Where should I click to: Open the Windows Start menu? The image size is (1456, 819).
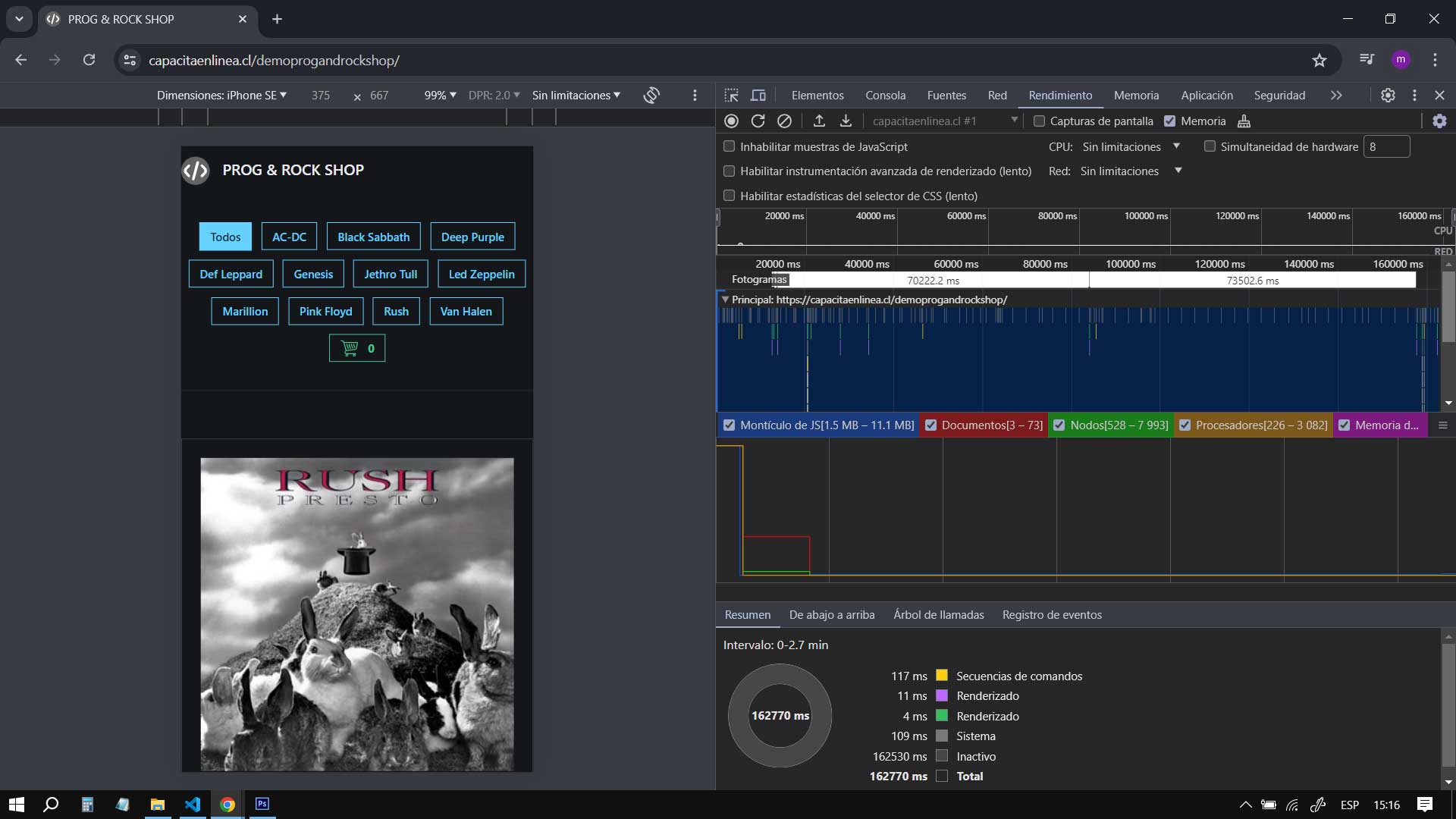click(17, 804)
